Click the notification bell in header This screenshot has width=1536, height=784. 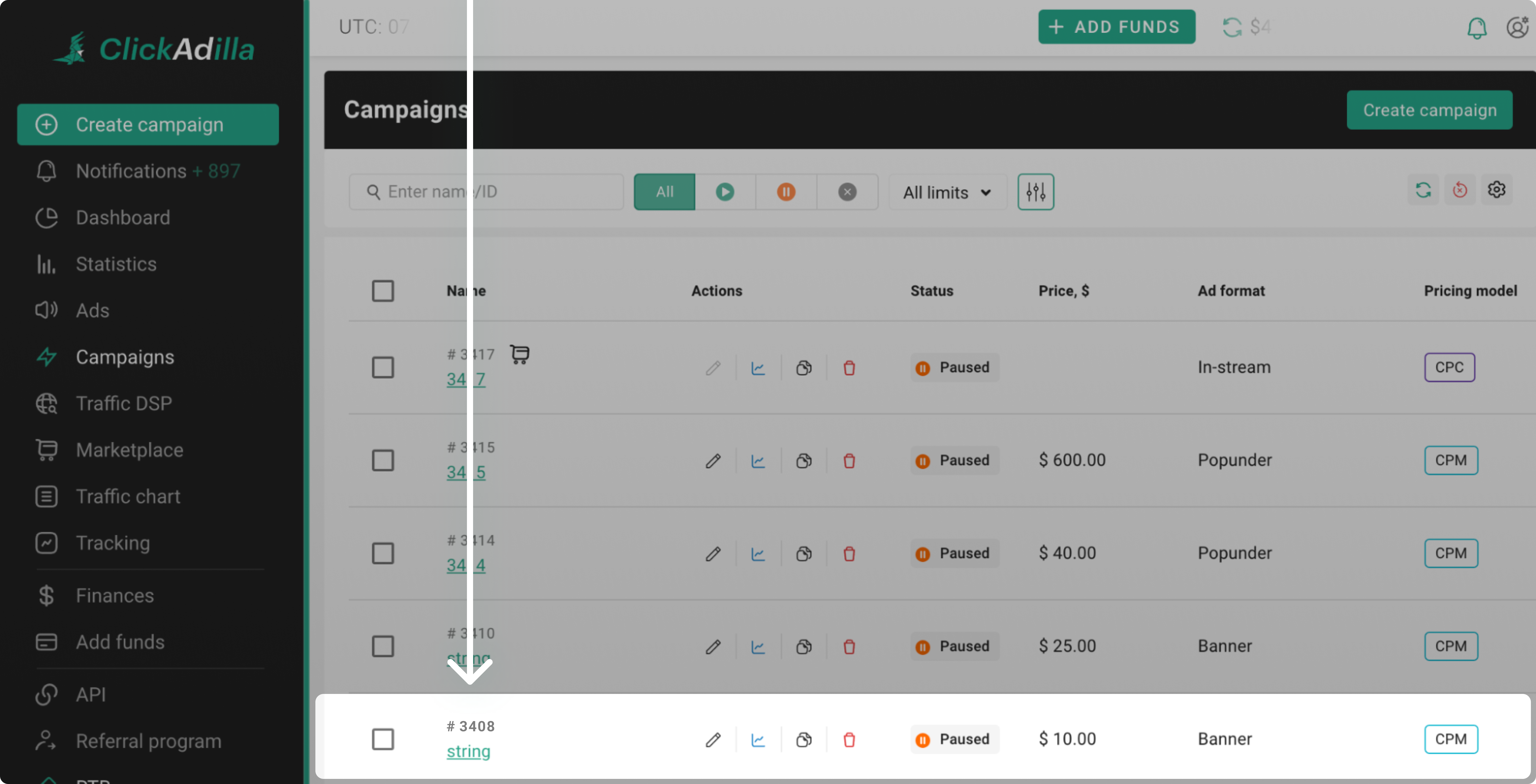click(1476, 27)
